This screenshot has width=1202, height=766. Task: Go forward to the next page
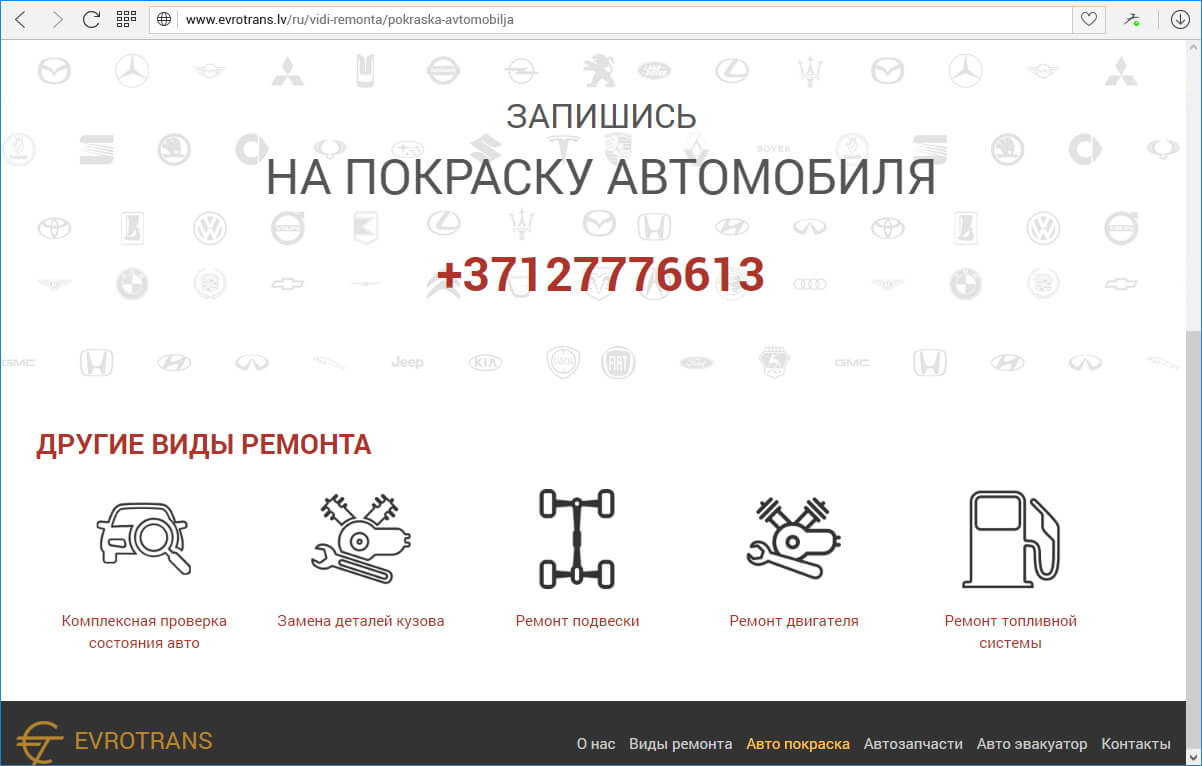(56, 19)
